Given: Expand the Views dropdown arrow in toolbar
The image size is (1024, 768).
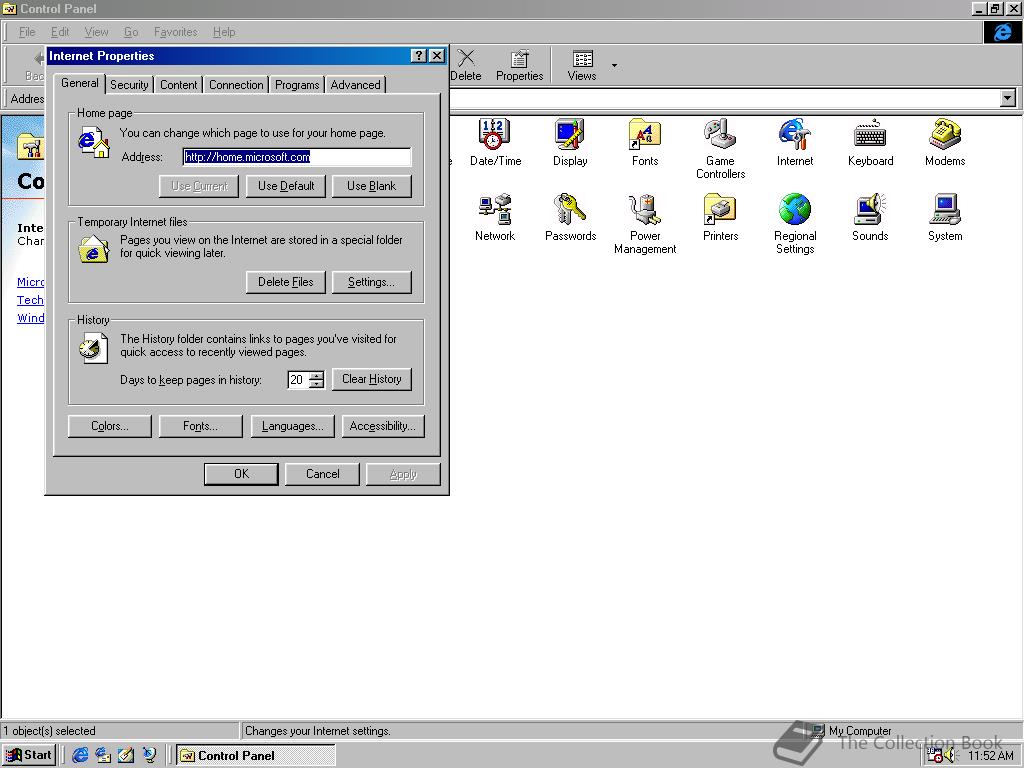Looking at the screenshot, I should [x=614, y=66].
